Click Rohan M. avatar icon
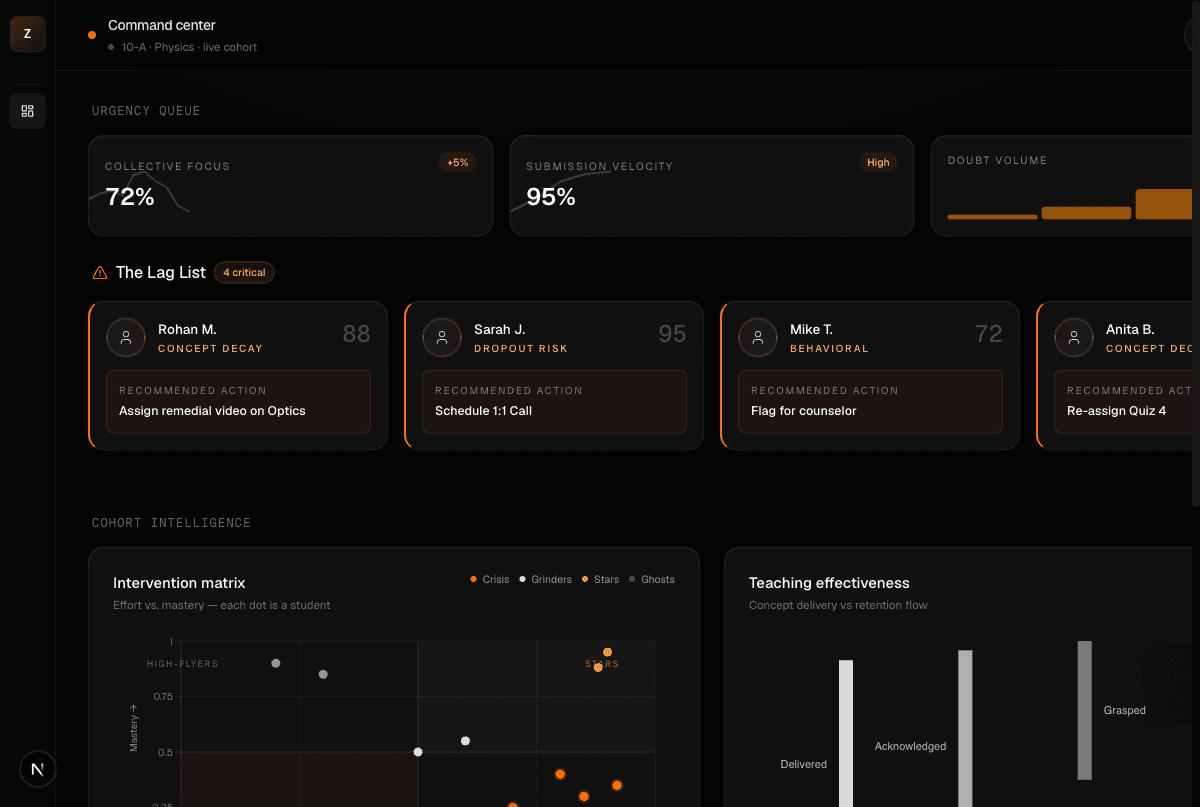The width and height of the screenshot is (1200, 807). point(126,338)
